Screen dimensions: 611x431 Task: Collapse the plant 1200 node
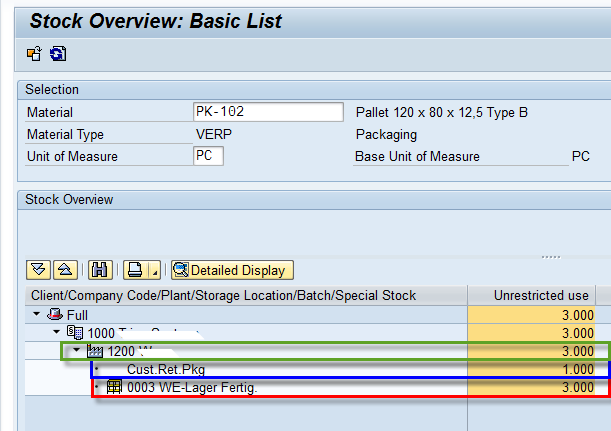click(x=77, y=351)
